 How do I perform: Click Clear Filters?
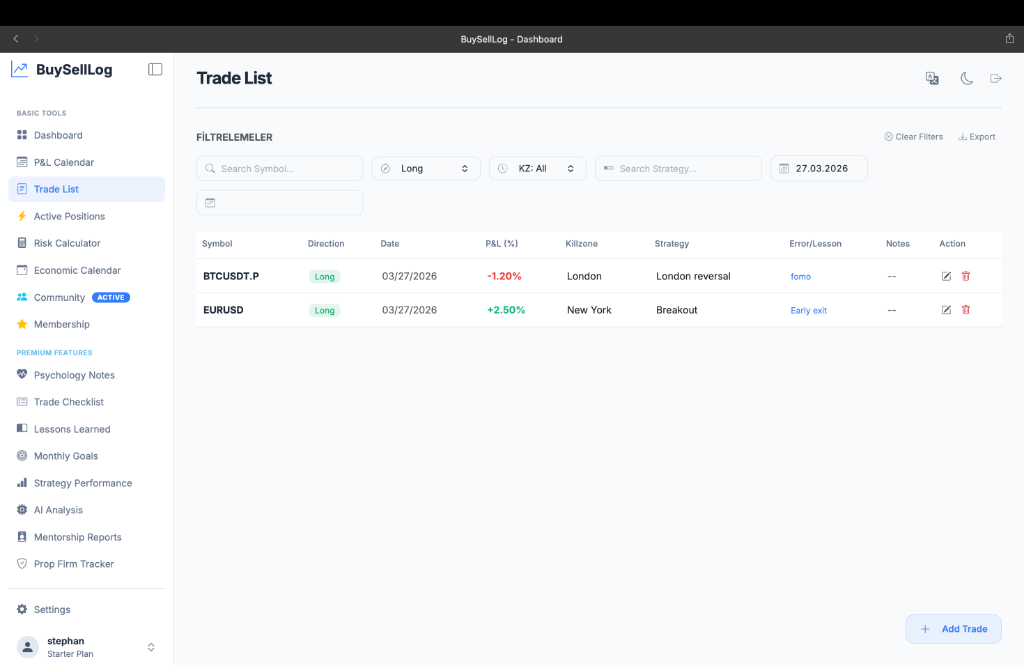coord(913,137)
